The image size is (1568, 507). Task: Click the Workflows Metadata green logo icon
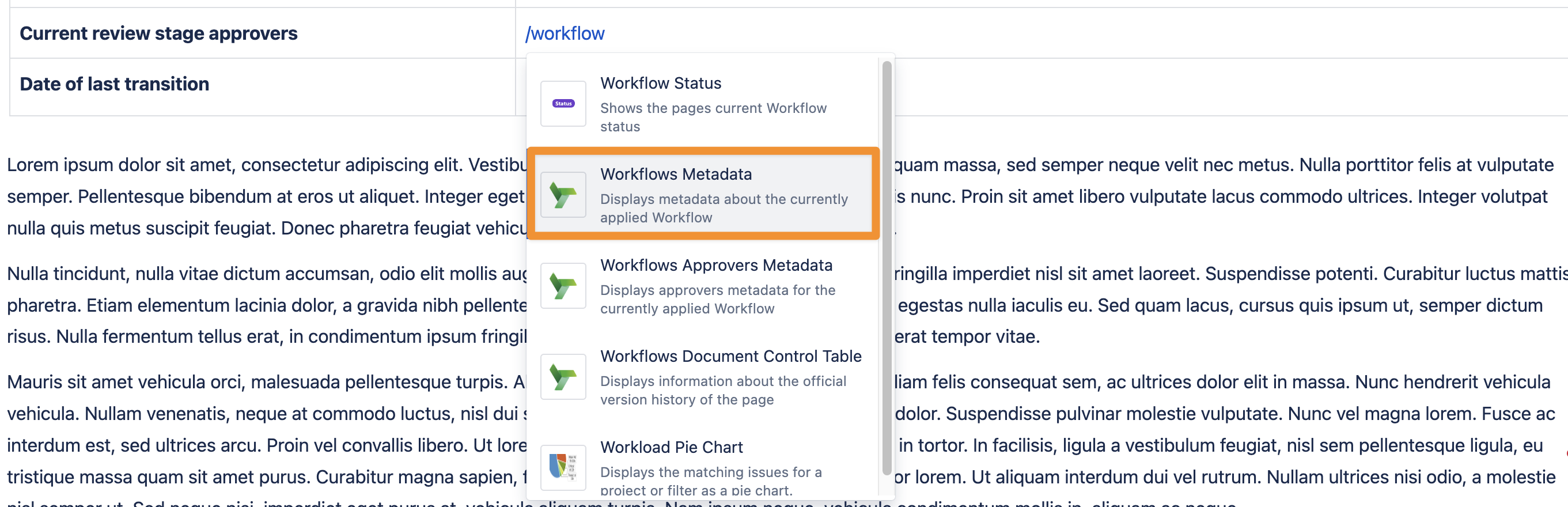pyautogui.click(x=563, y=195)
